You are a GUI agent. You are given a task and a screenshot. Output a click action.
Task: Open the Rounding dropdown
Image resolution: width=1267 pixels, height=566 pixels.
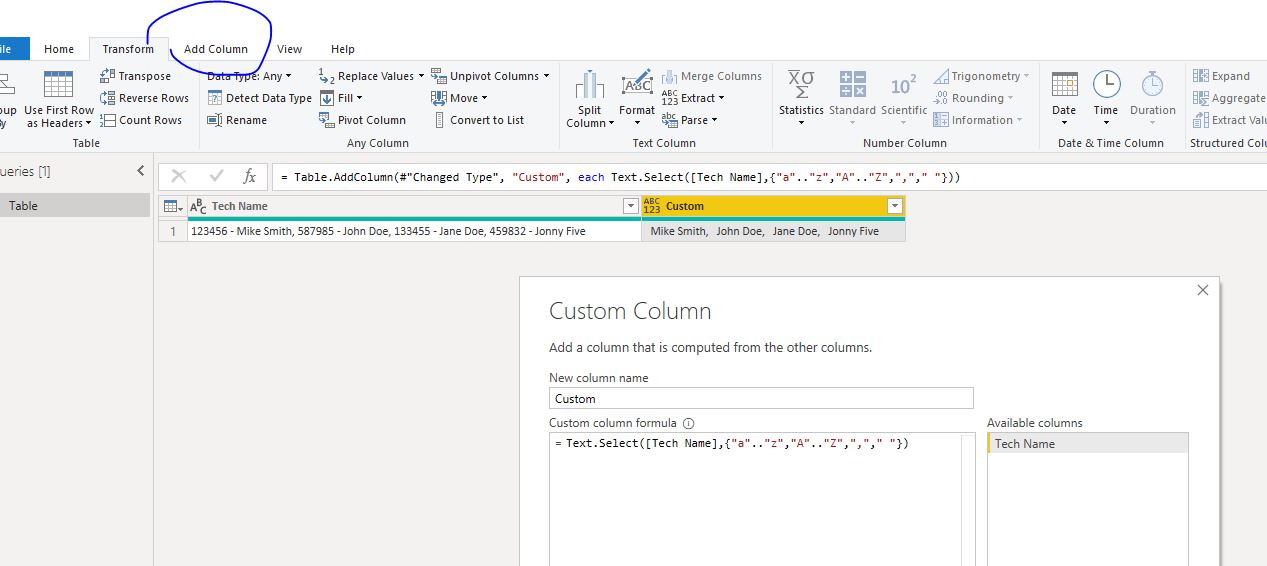pos(973,98)
